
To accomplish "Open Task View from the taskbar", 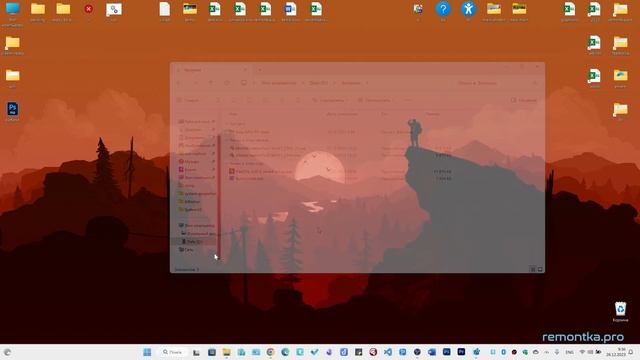I will tap(196, 352).
